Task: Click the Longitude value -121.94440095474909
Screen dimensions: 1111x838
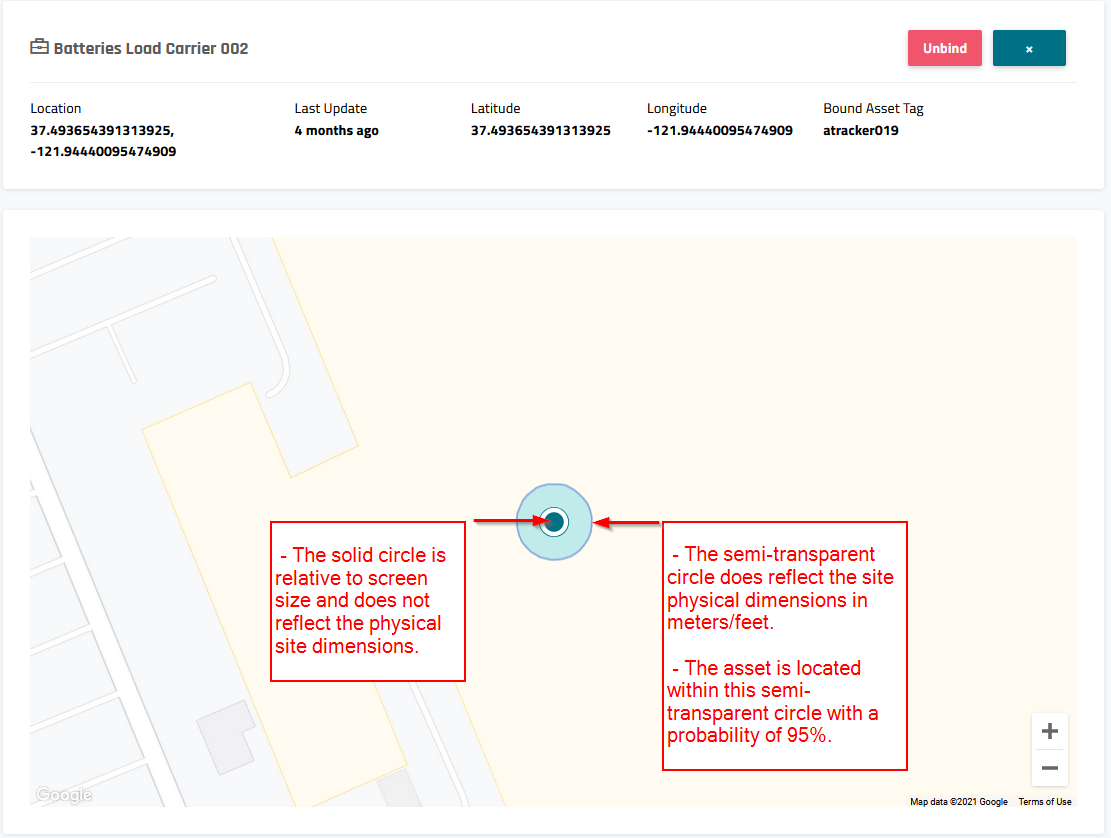Action: pyautogui.click(x=719, y=130)
